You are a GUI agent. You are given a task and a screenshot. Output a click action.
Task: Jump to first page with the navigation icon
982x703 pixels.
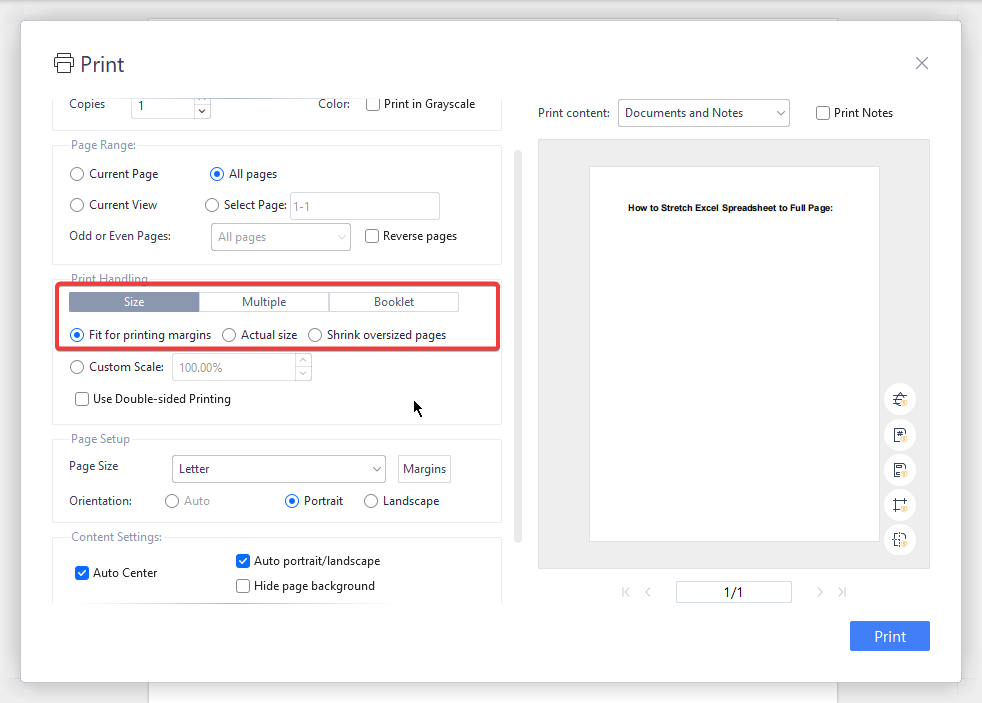[x=625, y=592]
